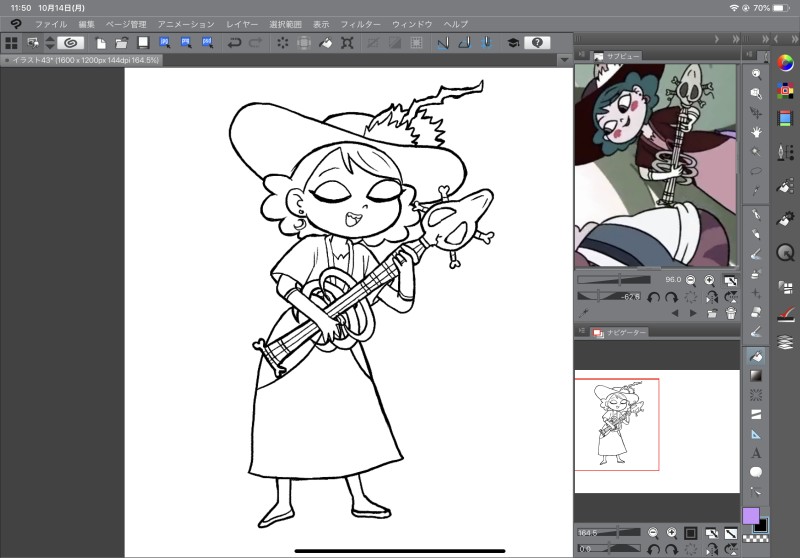
Task: Select the Zoom magnifier tool
Action: (x=756, y=74)
